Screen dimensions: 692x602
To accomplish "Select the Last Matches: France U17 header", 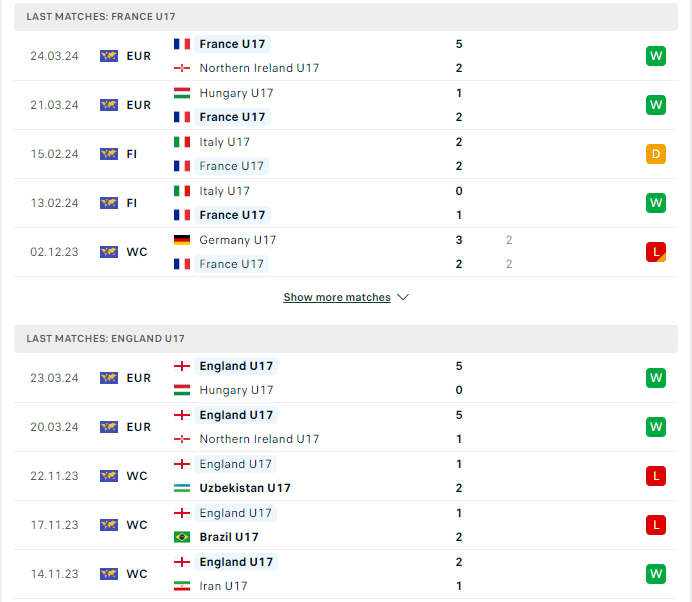I will [x=346, y=17].
